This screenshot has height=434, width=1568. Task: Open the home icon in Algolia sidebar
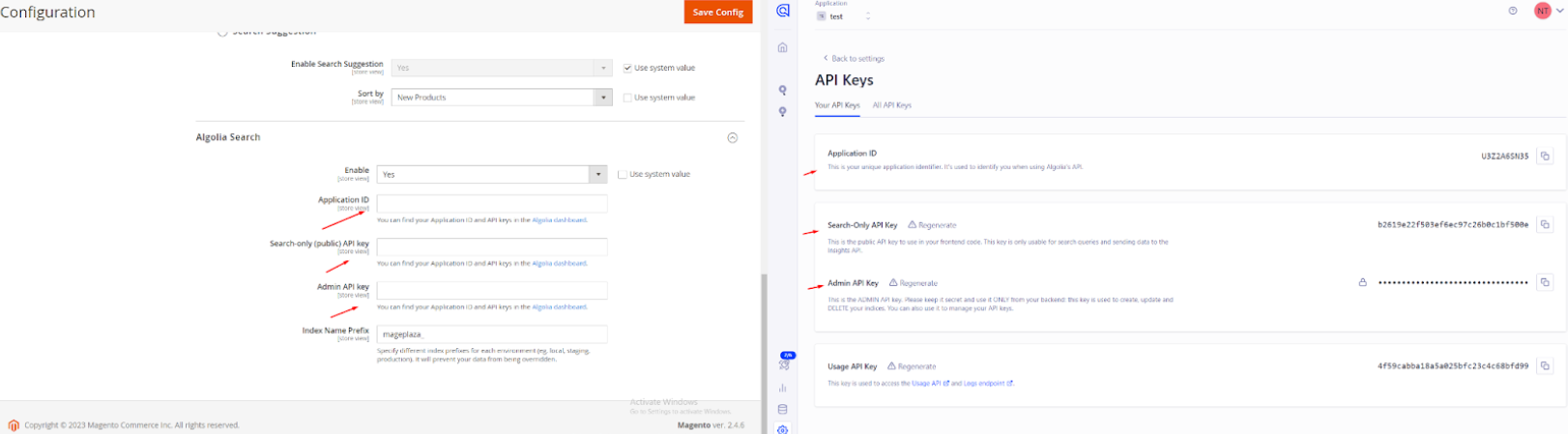[783, 47]
